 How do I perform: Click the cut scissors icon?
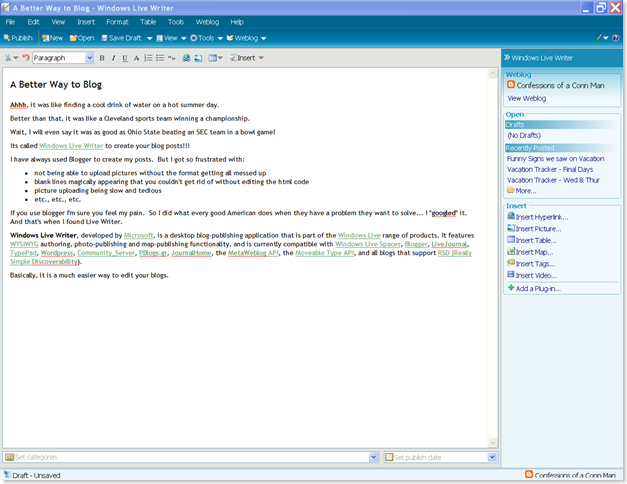(8, 58)
